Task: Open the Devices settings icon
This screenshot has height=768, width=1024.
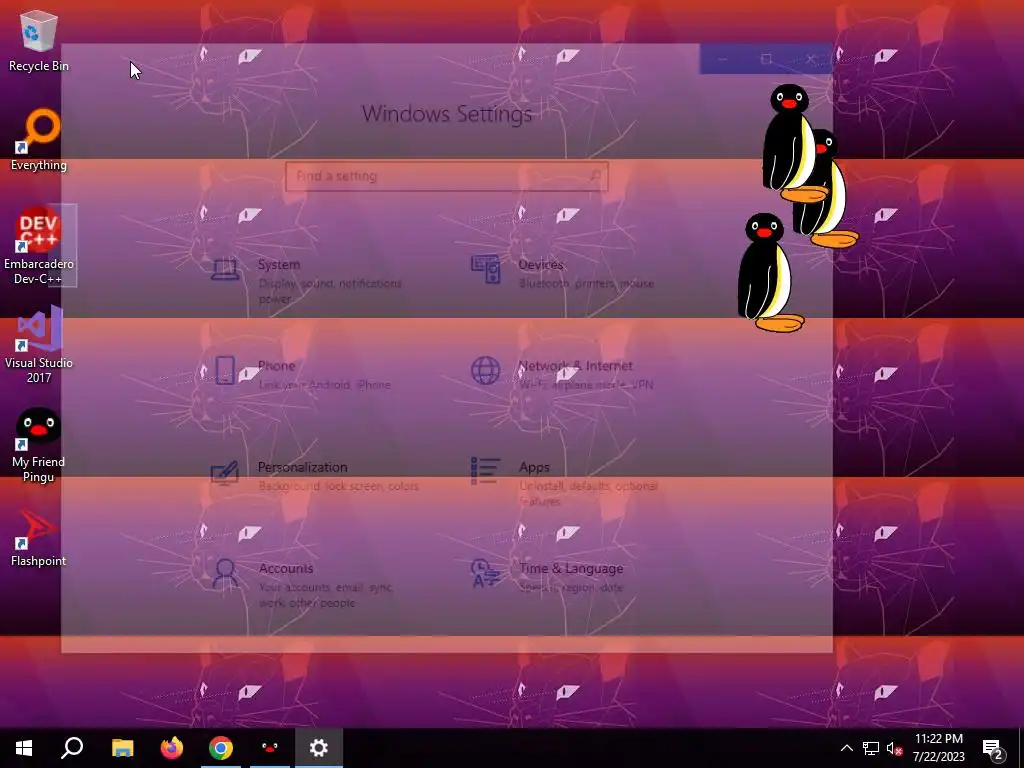Action: click(485, 269)
